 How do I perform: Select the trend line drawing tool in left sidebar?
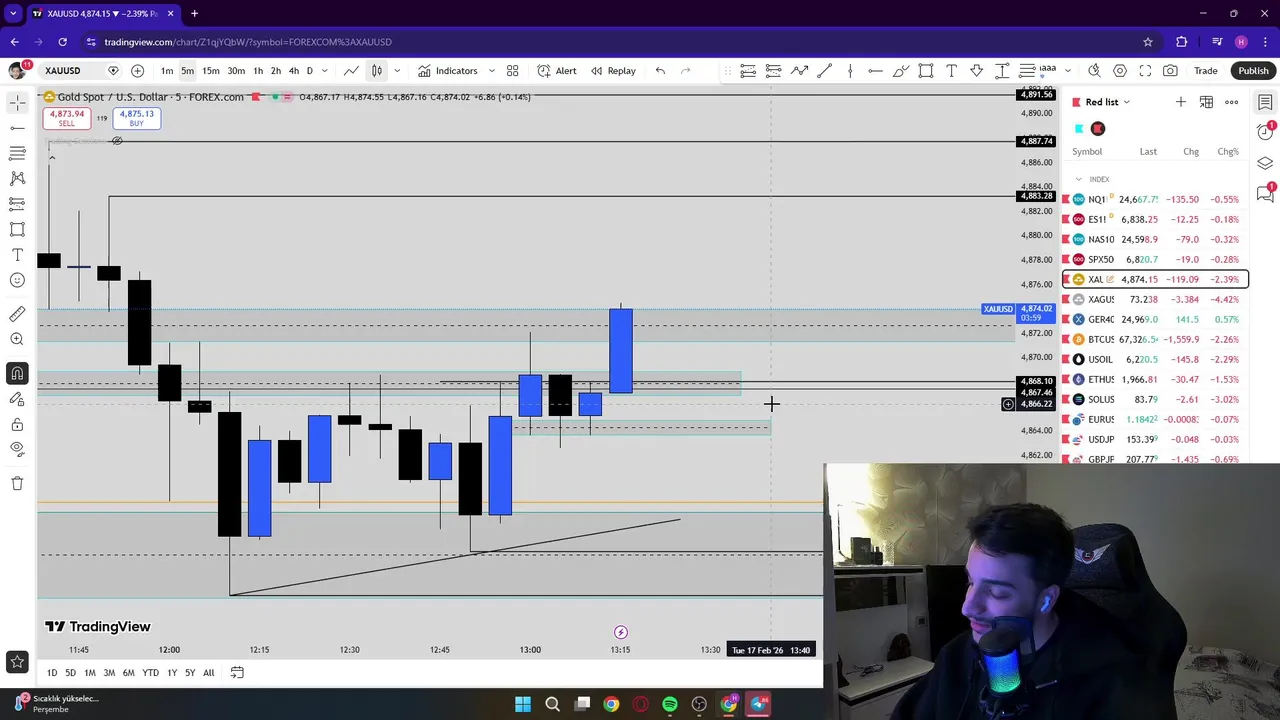(17, 128)
